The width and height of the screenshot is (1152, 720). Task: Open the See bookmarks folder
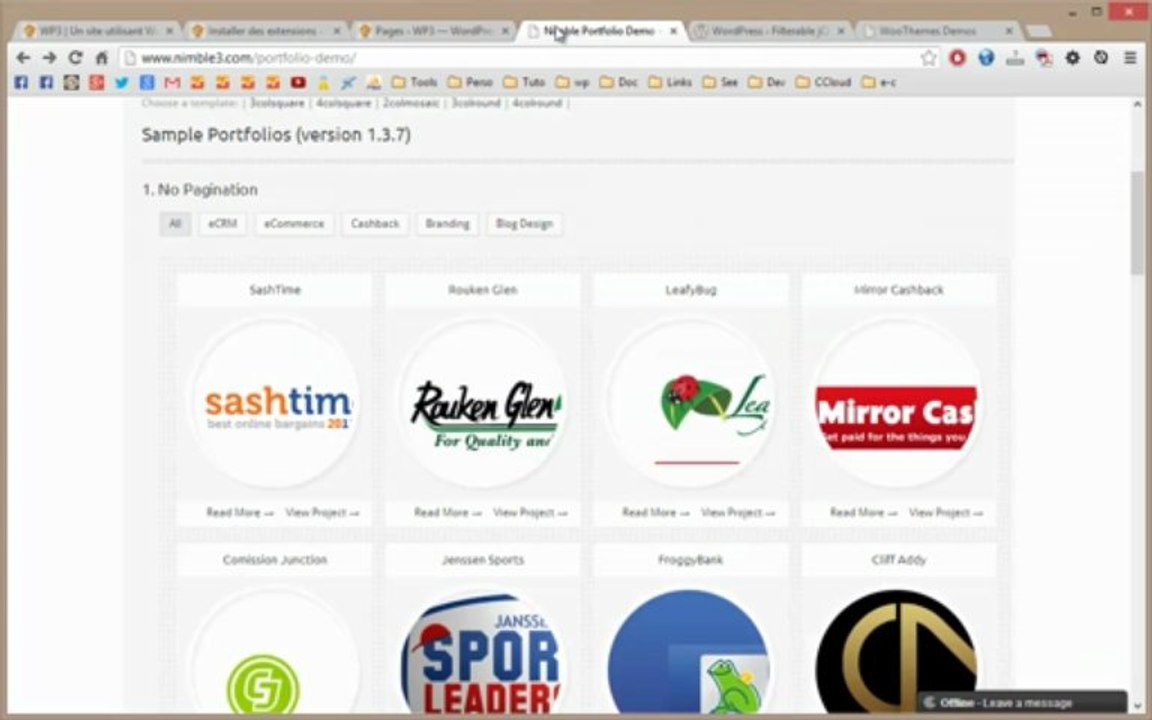coord(720,82)
